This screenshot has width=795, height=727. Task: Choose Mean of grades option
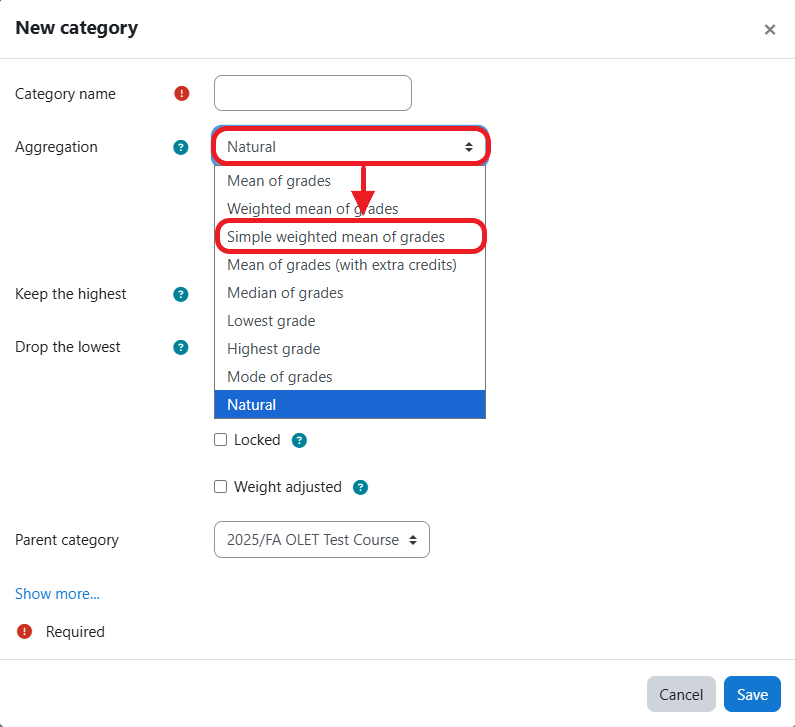(279, 181)
